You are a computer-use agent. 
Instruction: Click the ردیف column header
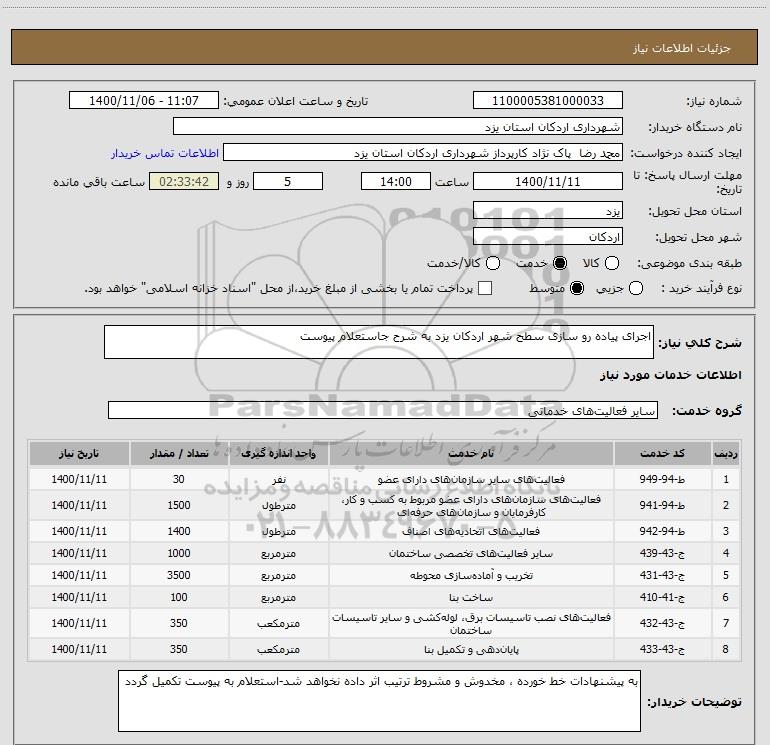726,453
